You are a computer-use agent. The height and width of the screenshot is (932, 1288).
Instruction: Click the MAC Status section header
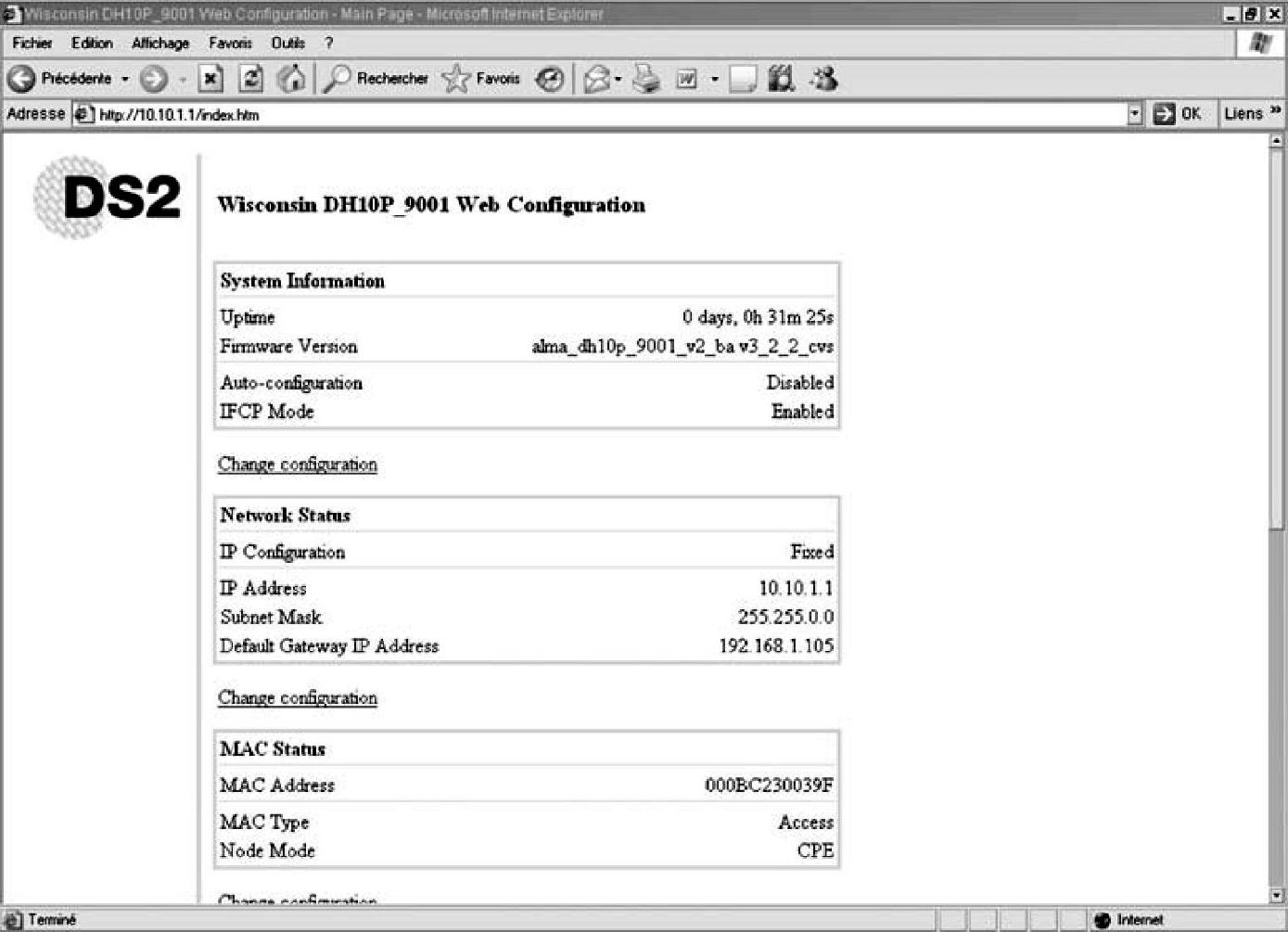273,748
